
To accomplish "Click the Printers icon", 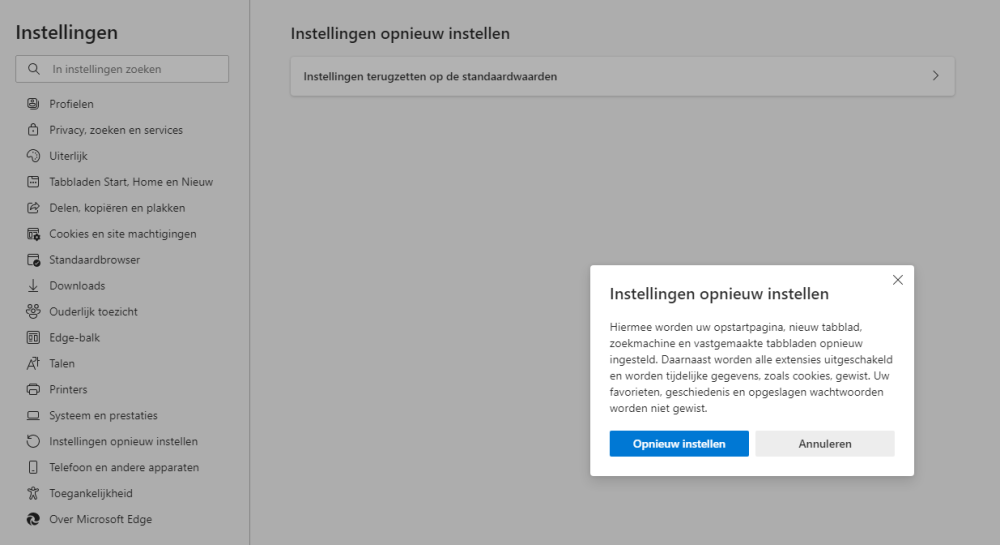I will 33,390.
